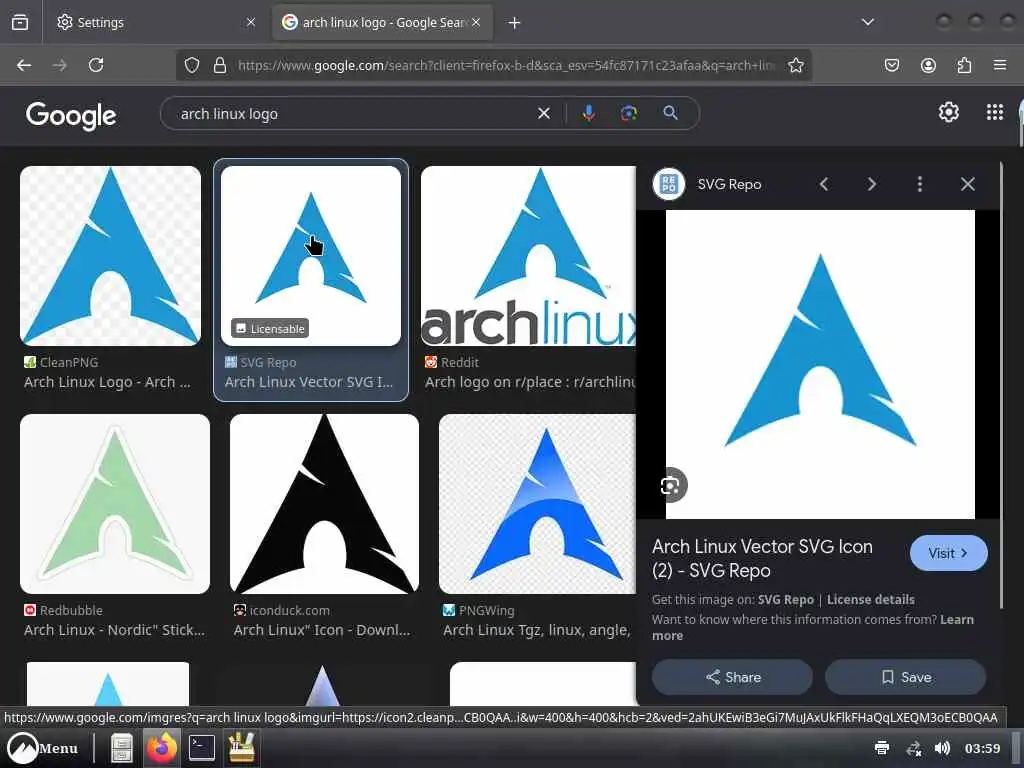Viewport: 1024px width, 768px height.
Task: Open the iconduck.com black Arch icon thumbnail
Action: point(325,504)
